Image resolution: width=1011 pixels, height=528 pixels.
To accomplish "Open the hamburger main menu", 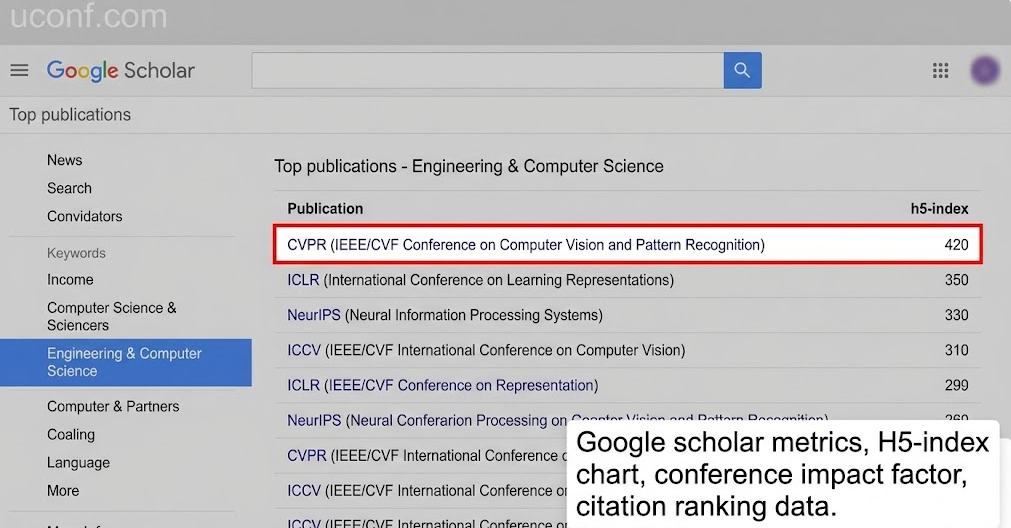I will coord(19,70).
